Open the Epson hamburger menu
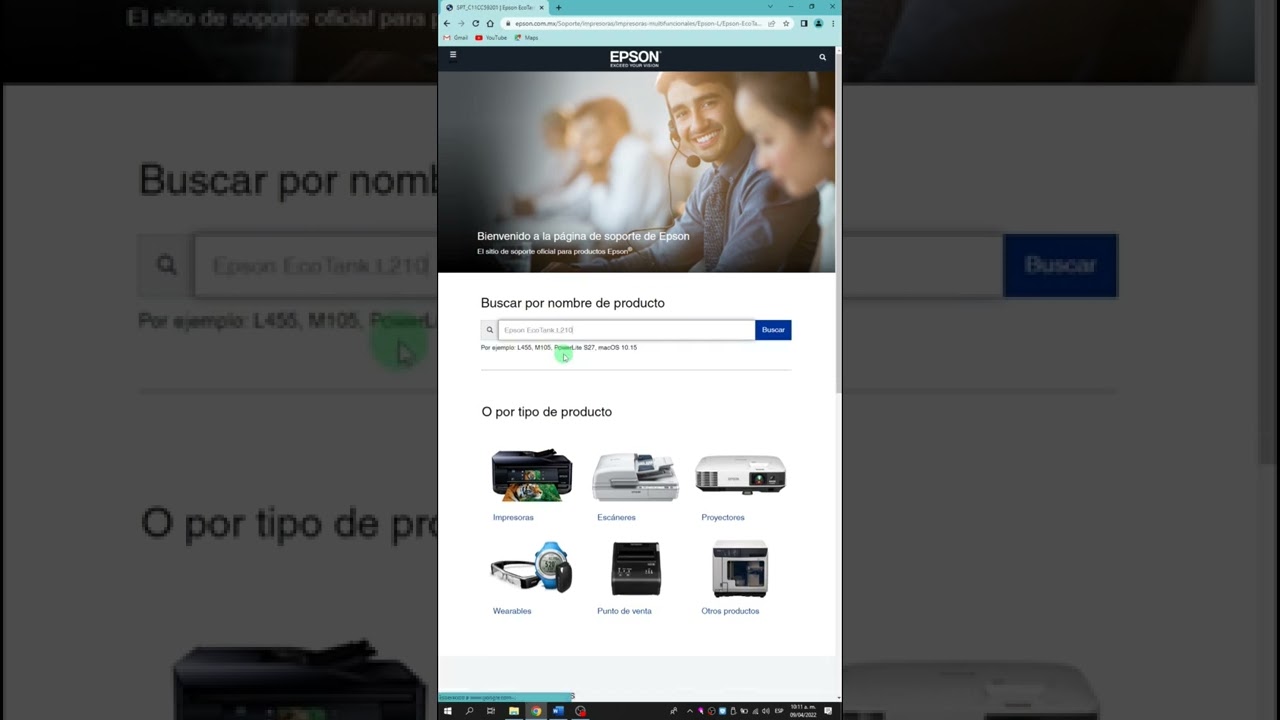1280x720 pixels. pyautogui.click(x=453, y=55)
